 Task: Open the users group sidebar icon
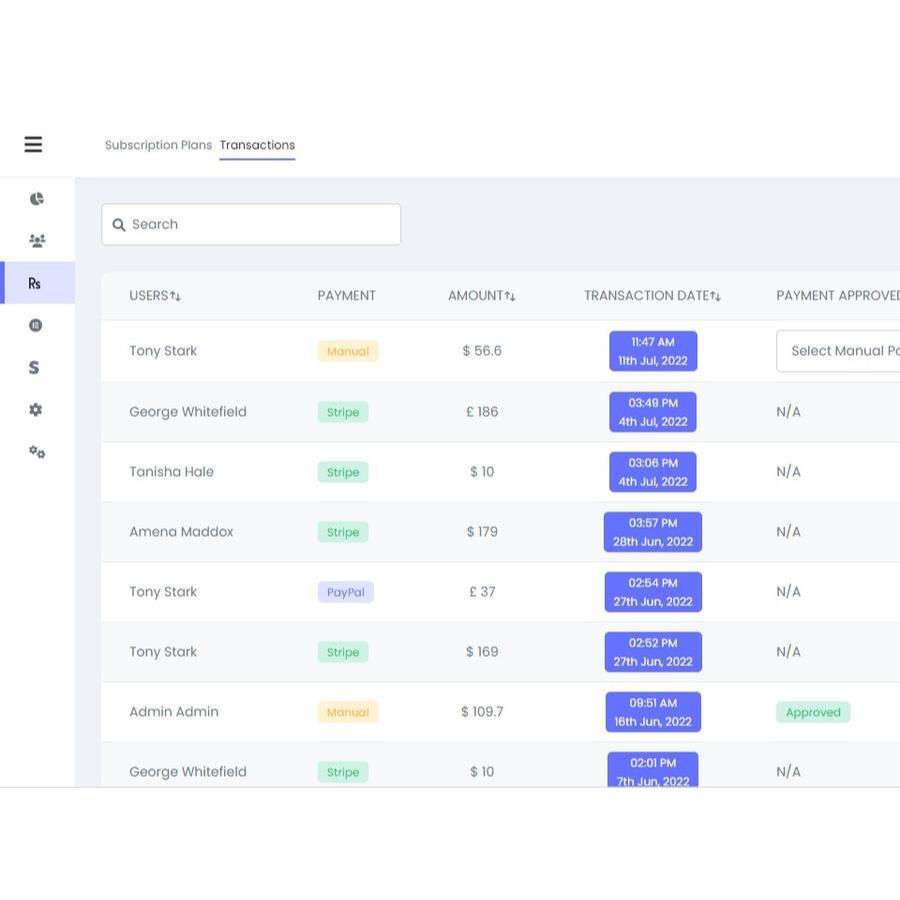click(37, 240)
